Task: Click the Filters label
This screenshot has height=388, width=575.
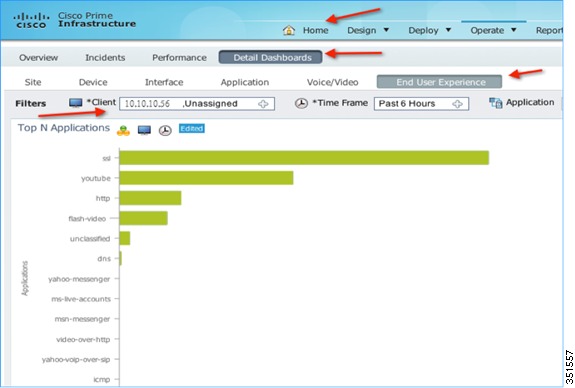Action: tap(30, 104)
